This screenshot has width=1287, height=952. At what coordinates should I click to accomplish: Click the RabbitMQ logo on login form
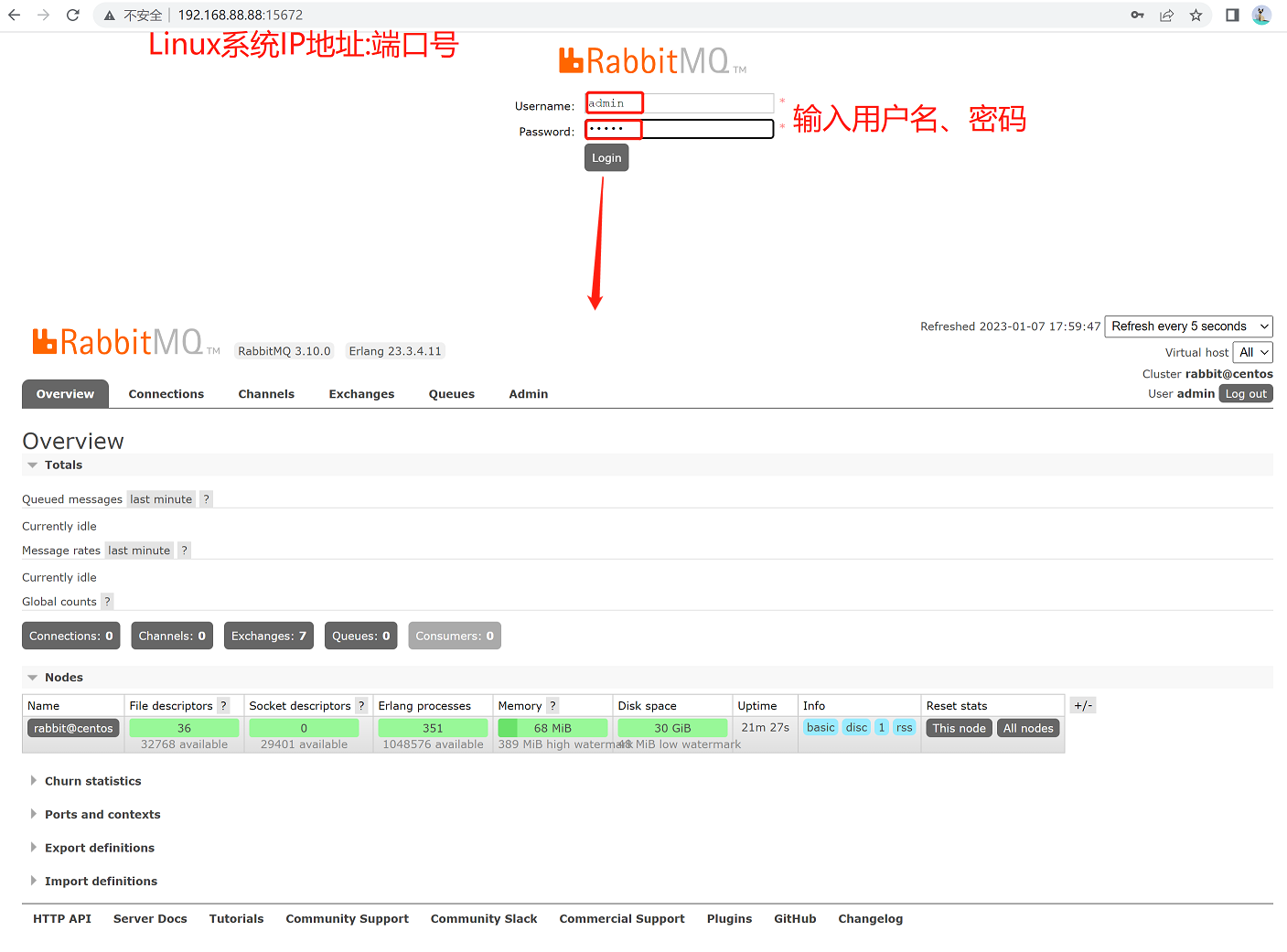coord(652,60)
